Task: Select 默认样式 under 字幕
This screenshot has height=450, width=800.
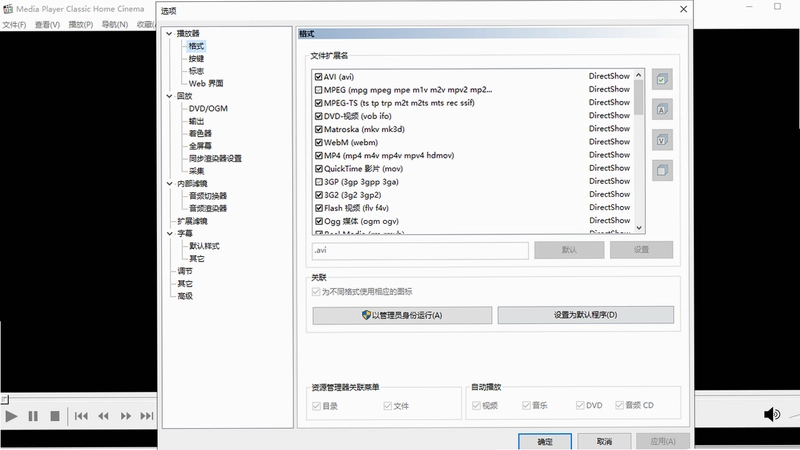Action: 204,246
